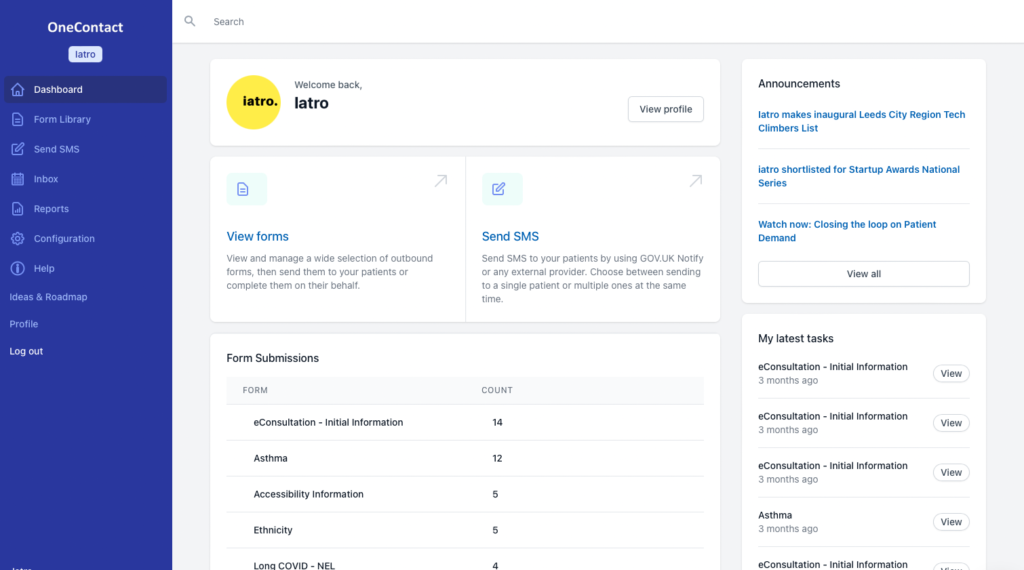
Task: Click View all announcements button
Action: 863,274
